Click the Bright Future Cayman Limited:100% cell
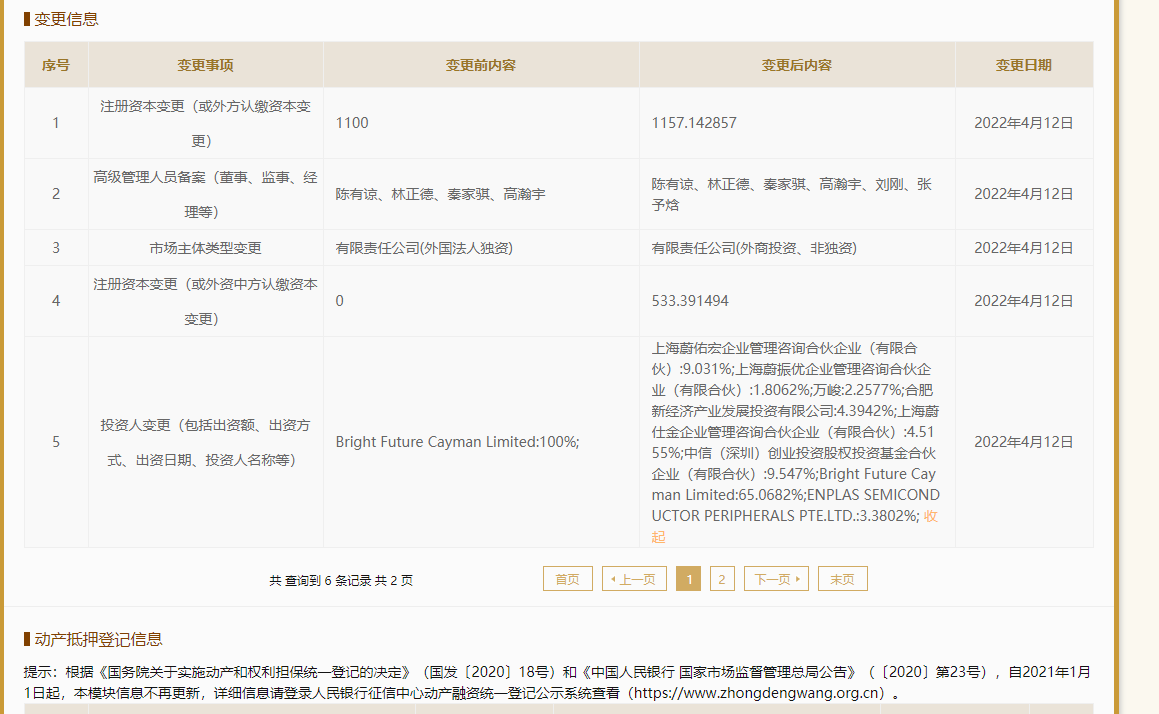This screenshot has height=714, width=1159. click(x=457, y=442)
